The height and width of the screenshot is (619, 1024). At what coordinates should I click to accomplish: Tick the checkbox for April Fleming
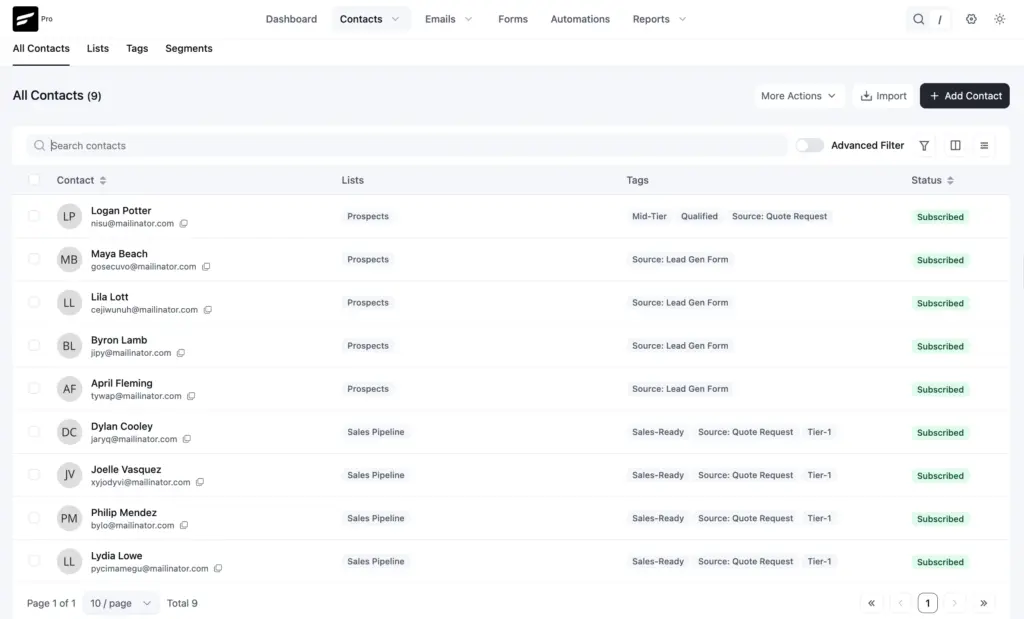point(34,388)
